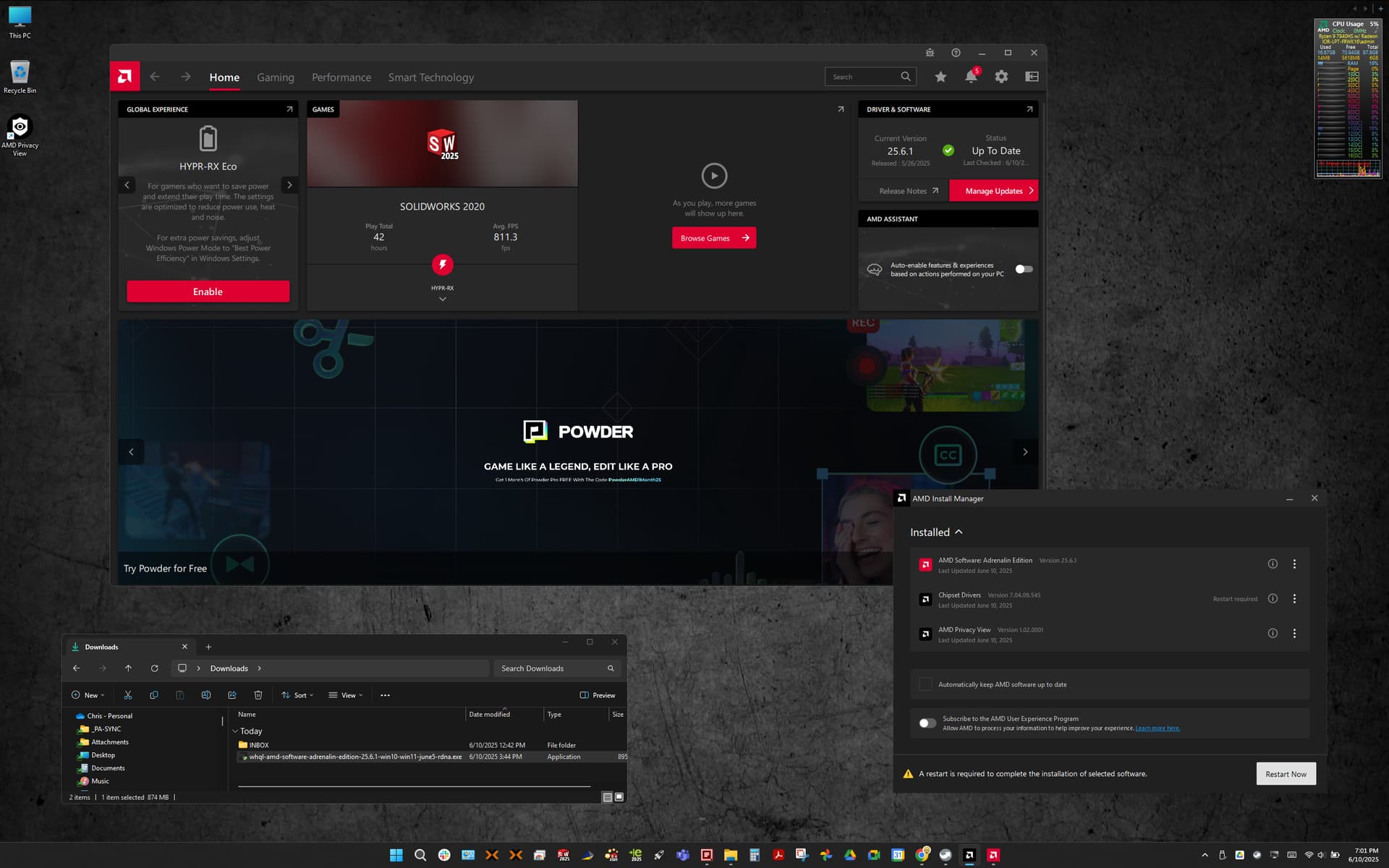Open favorites star icon in AMD Software

[940, 77]
